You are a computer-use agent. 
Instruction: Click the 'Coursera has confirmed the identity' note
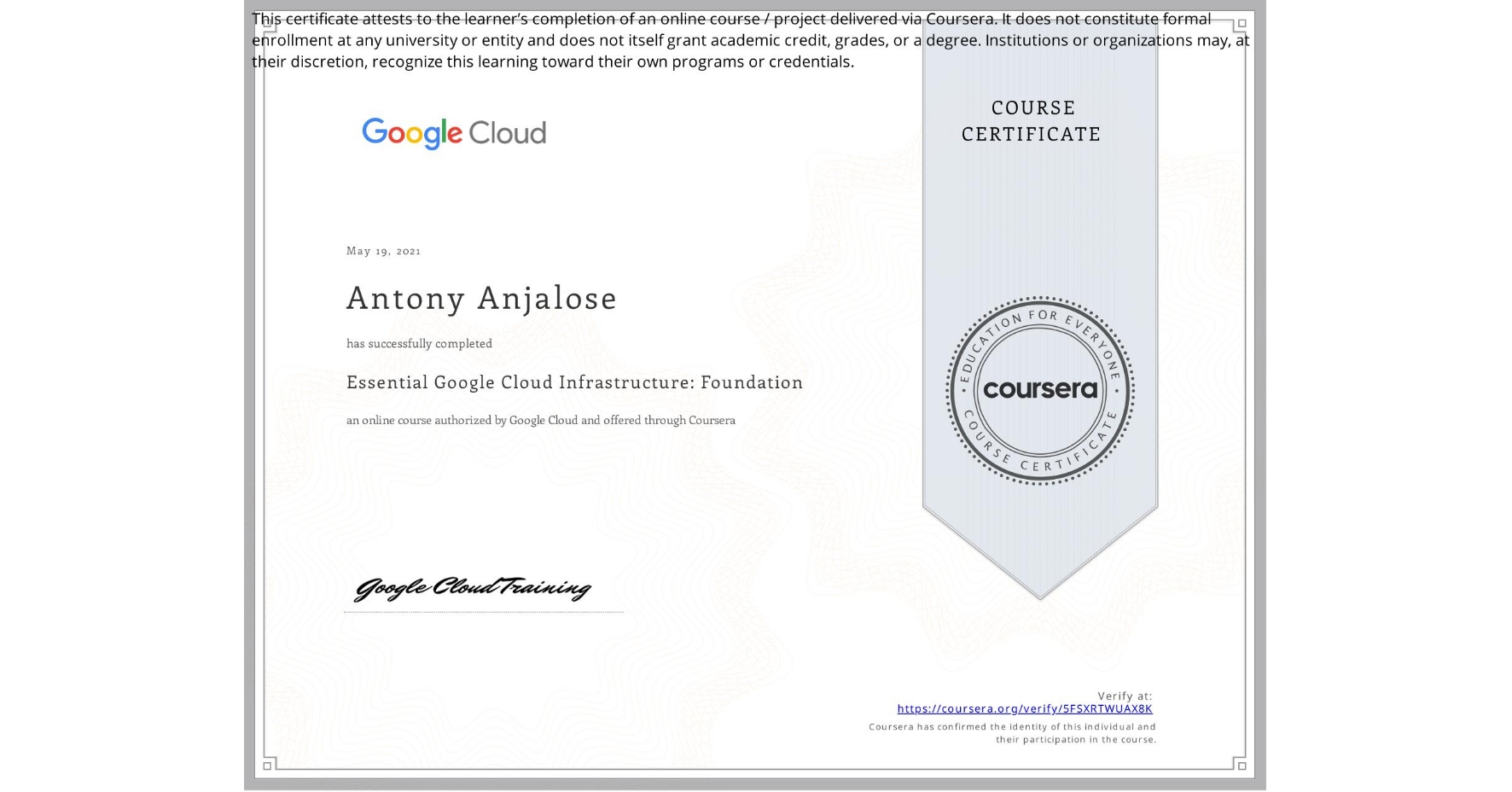(1013, 733)
